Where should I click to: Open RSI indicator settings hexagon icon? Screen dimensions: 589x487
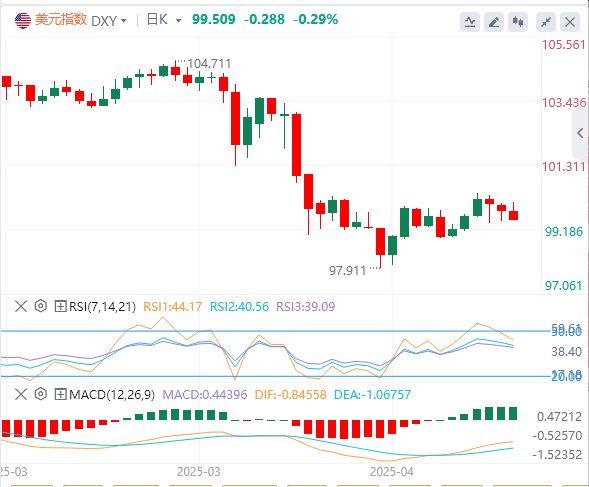point(41,306)
